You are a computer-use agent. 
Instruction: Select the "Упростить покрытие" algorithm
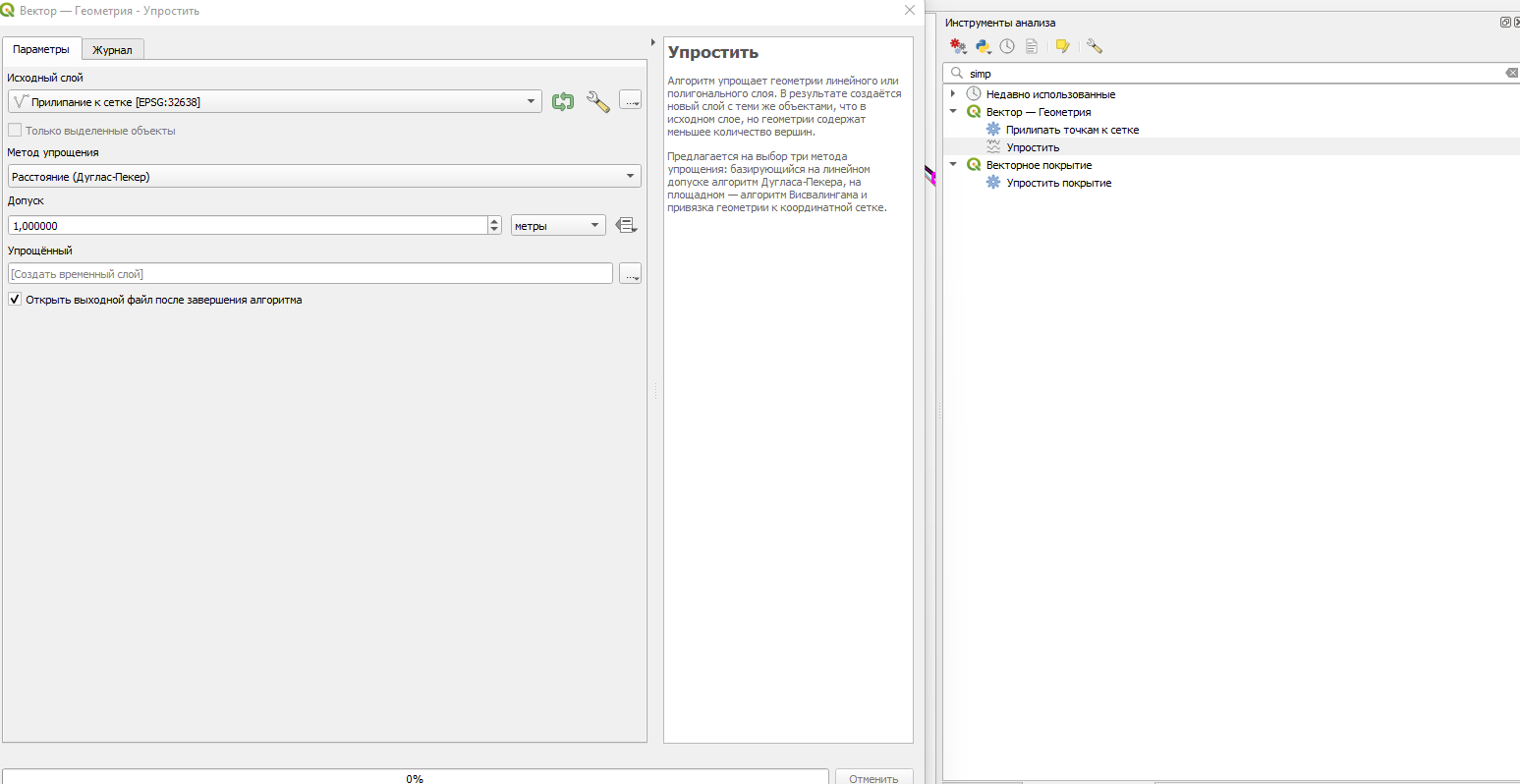coord(1058,183)
